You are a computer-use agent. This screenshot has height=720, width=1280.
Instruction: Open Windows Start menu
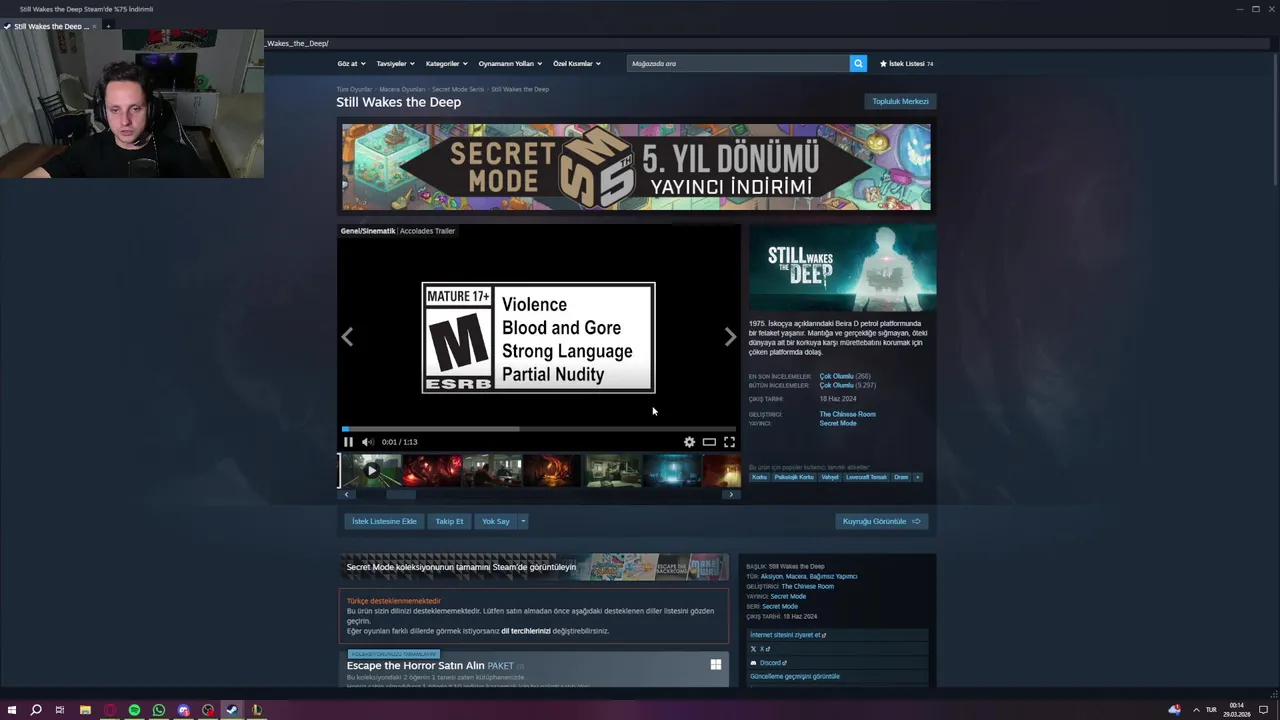12,710
